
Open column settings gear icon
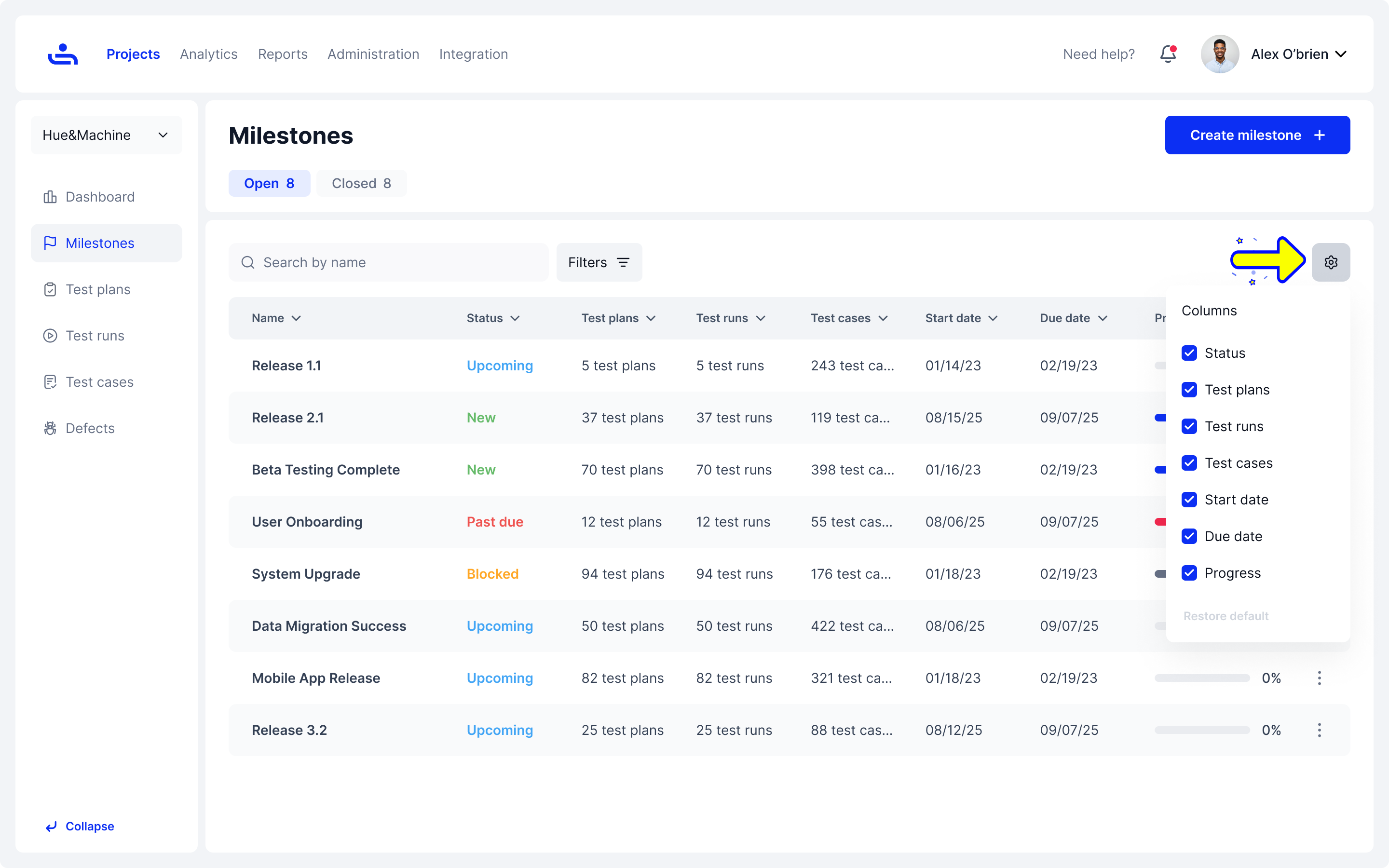(1331, 262)
